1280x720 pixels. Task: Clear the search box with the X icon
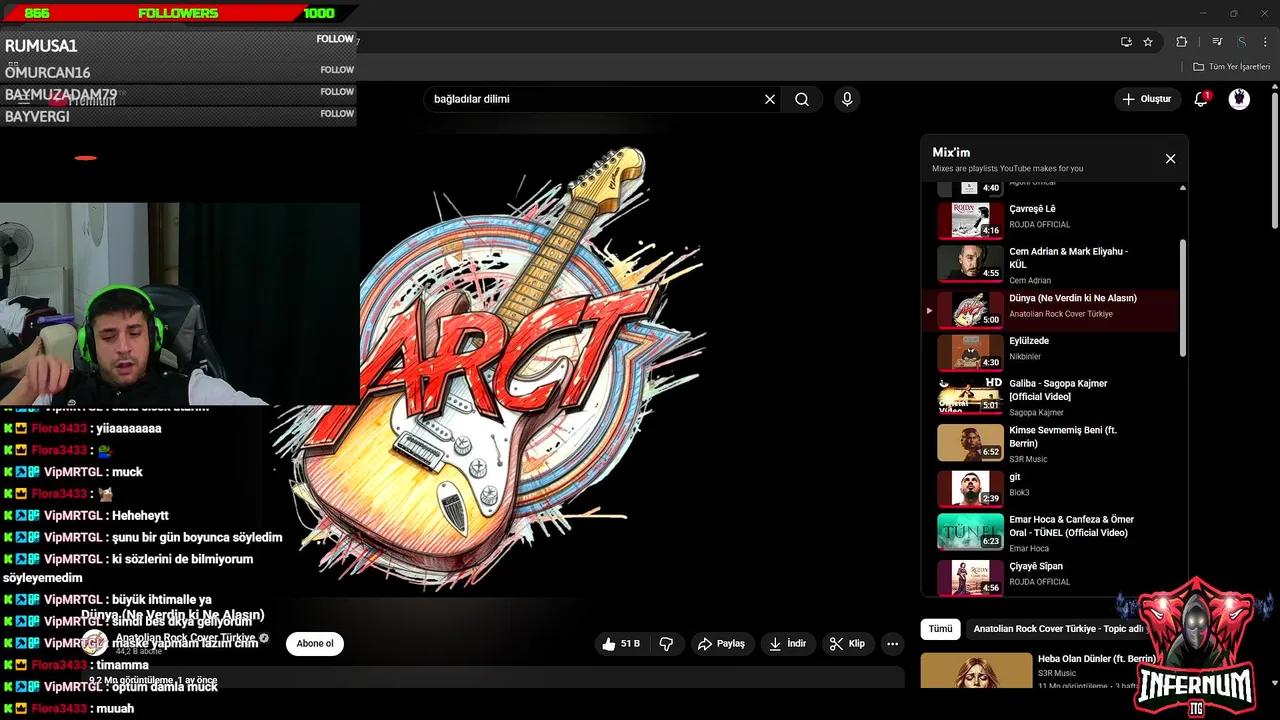pyautogui.click(x=770, y=99)
